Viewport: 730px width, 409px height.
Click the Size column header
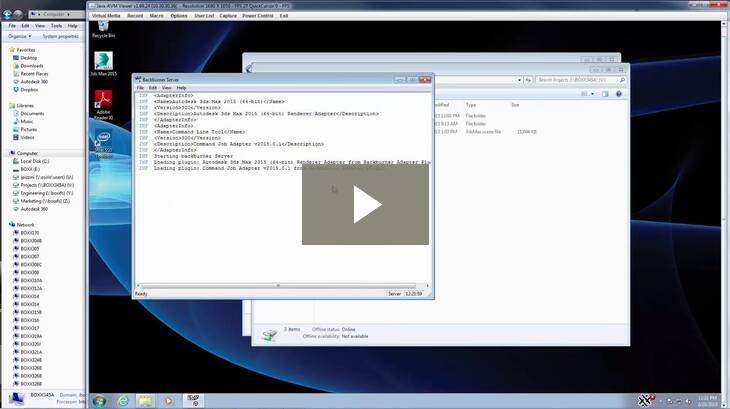tap(515, 105)
